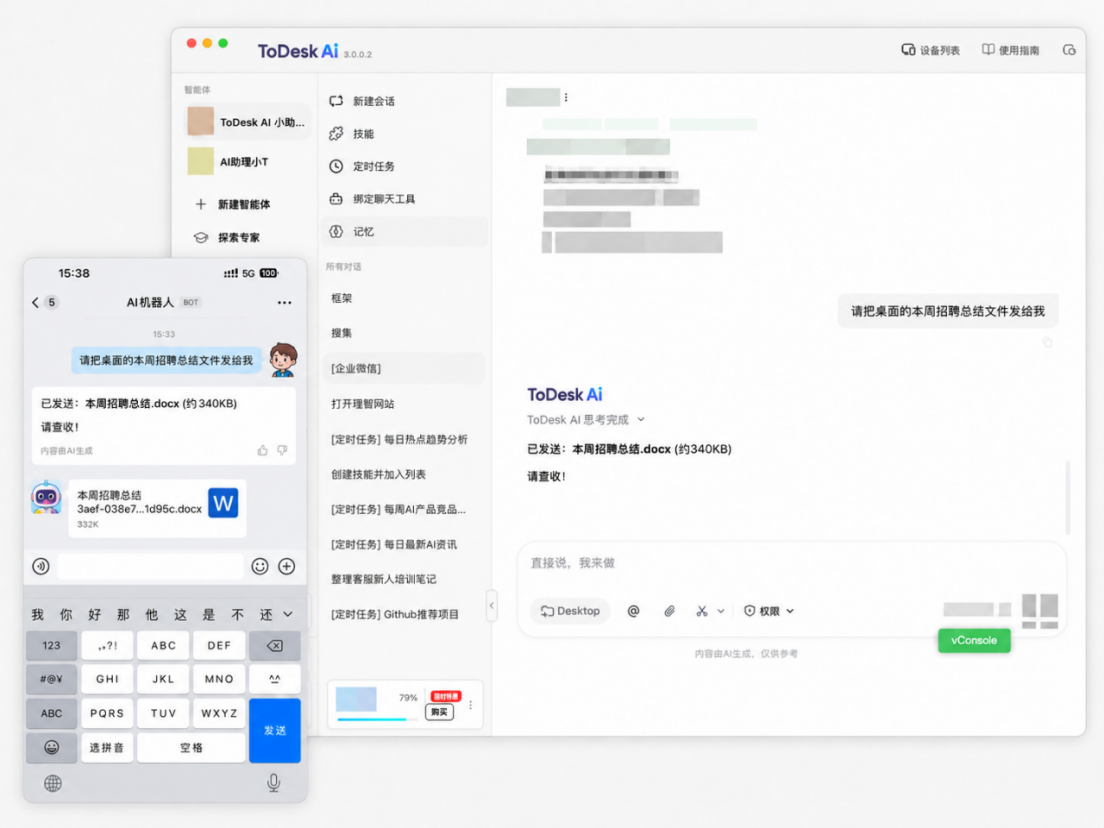Tap the #@¥ symbols key
Image resolution: width=1104 pixels, height=828 pixels.
(51, 679)
